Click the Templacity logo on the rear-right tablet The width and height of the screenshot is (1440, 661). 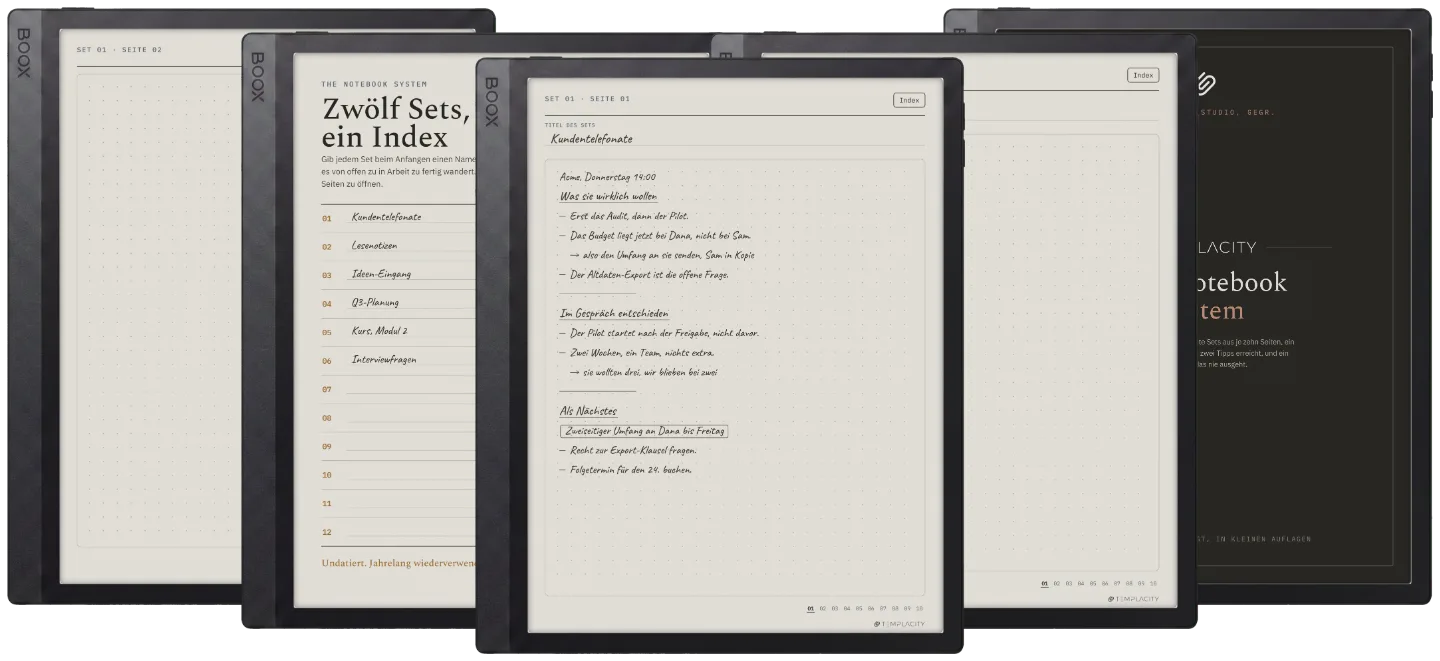pyautogui.click(x=1133, y=599)
